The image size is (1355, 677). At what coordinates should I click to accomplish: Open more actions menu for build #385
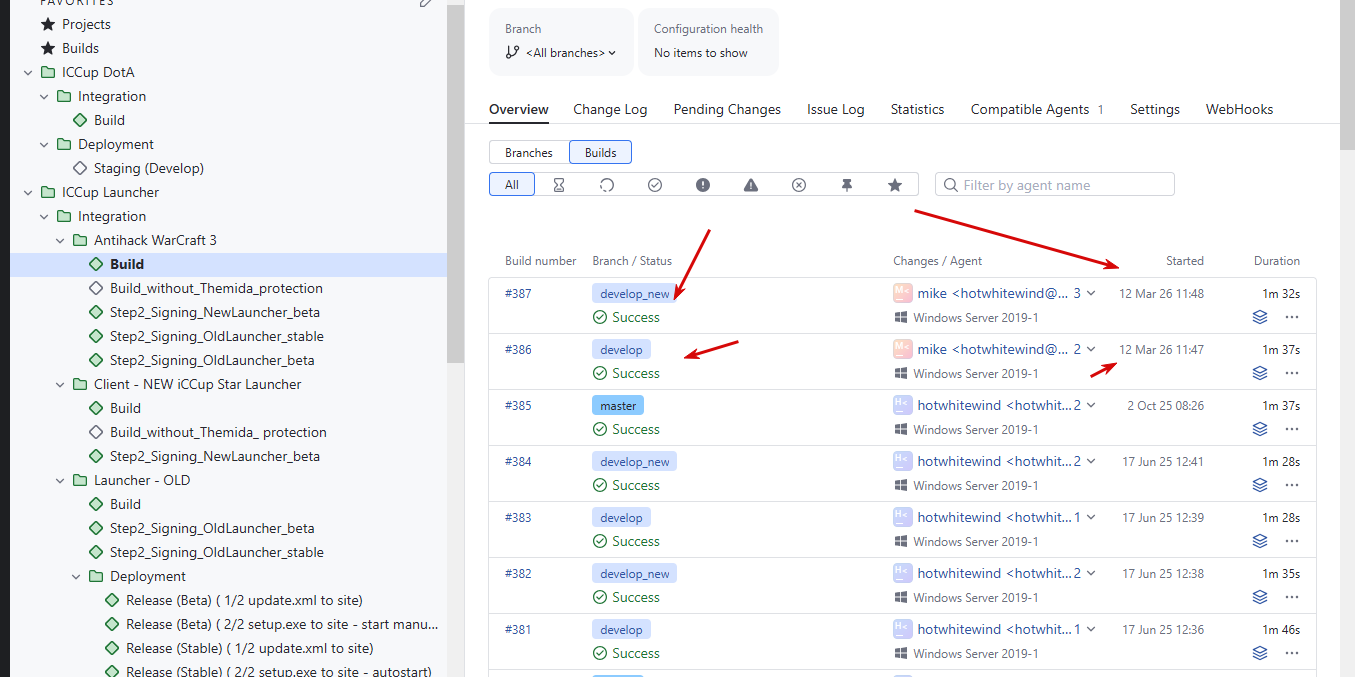coord(1292,429)
